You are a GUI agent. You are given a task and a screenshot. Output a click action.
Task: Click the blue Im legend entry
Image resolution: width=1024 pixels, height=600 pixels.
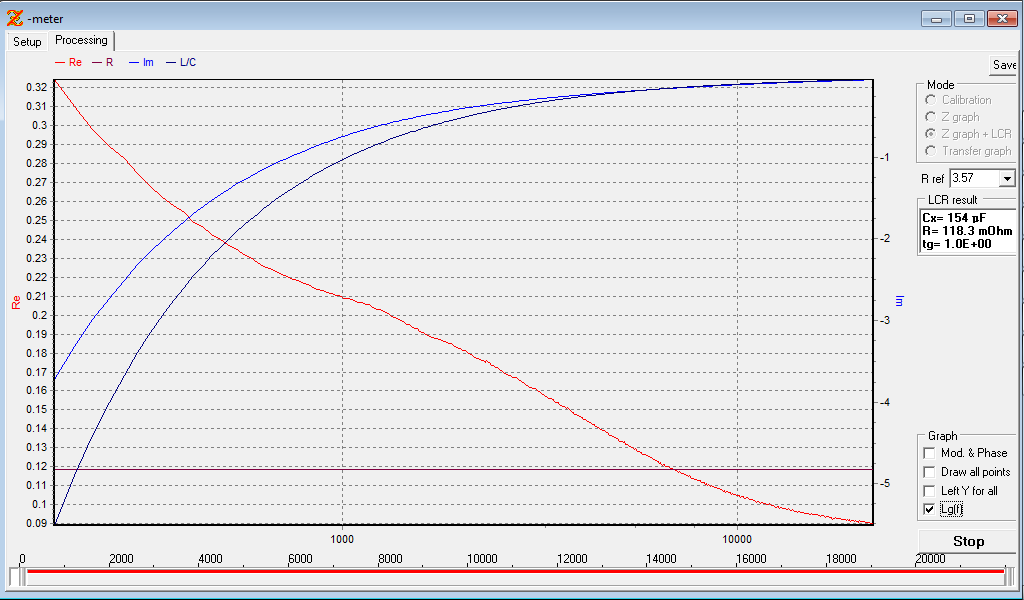141,62
